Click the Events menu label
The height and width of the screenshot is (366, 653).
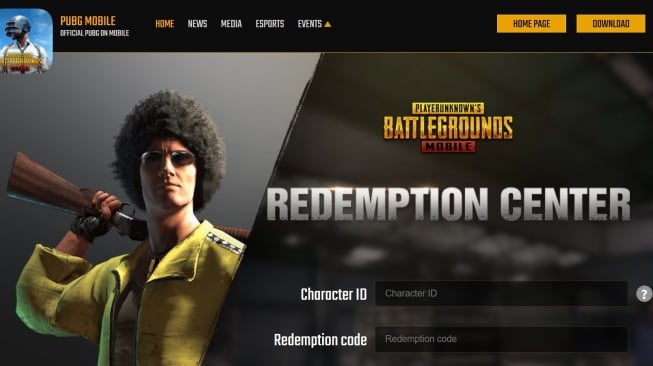click(309, 24)
